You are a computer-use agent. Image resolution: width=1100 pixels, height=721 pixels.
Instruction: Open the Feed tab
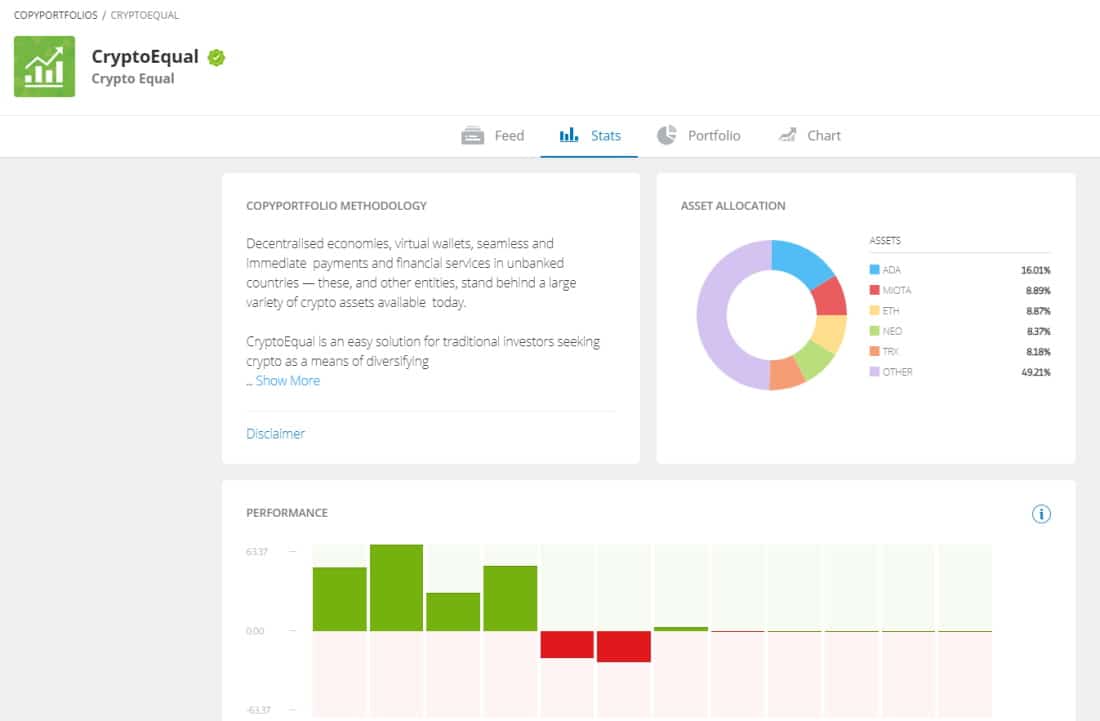[492, 135]
